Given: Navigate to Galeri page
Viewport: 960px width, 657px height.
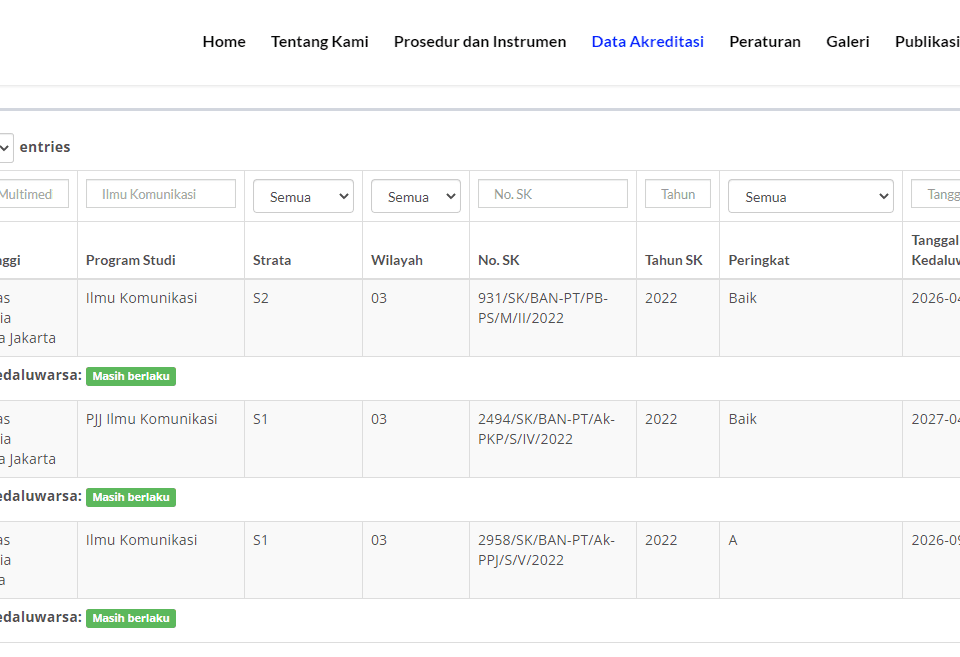Looking at the screenshot, I should pyautogui.click(x=847, y=41).
